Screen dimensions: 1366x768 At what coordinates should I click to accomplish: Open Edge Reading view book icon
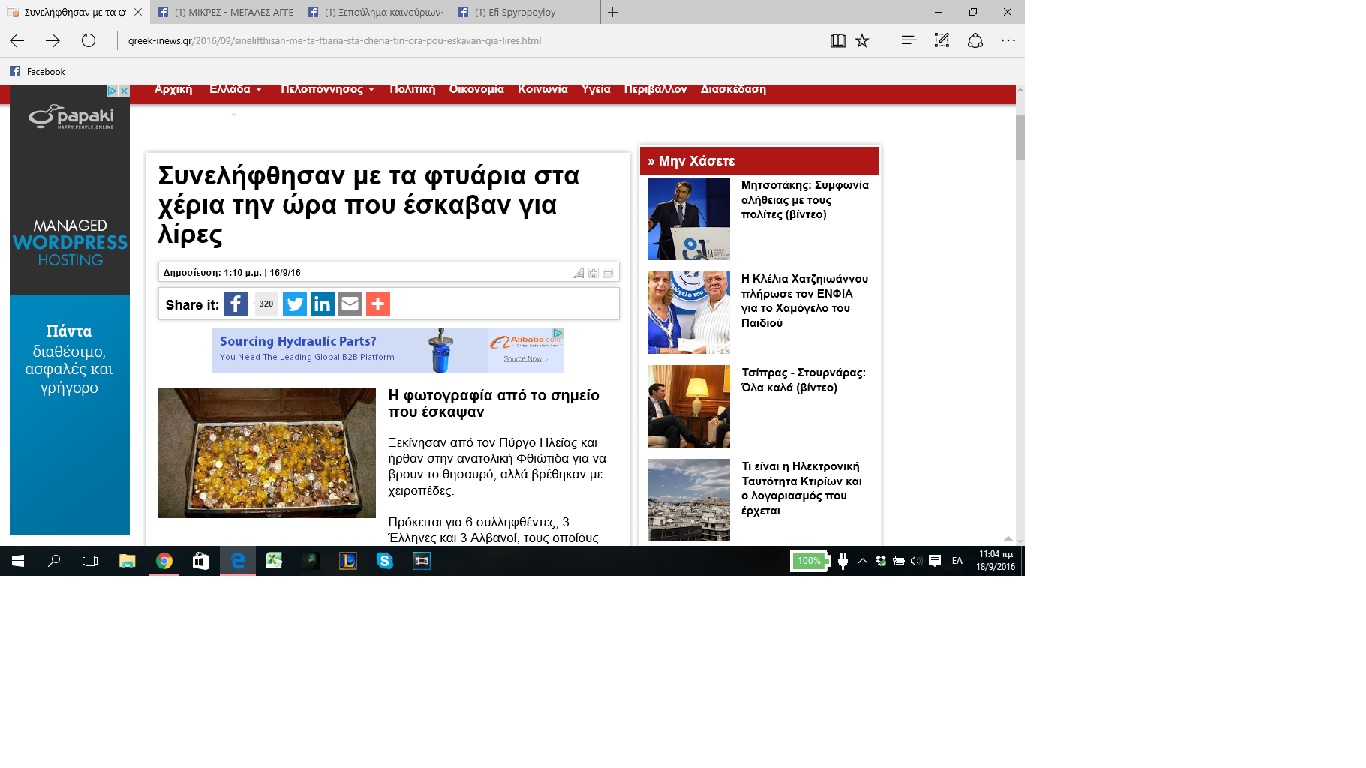click(838, 41)
